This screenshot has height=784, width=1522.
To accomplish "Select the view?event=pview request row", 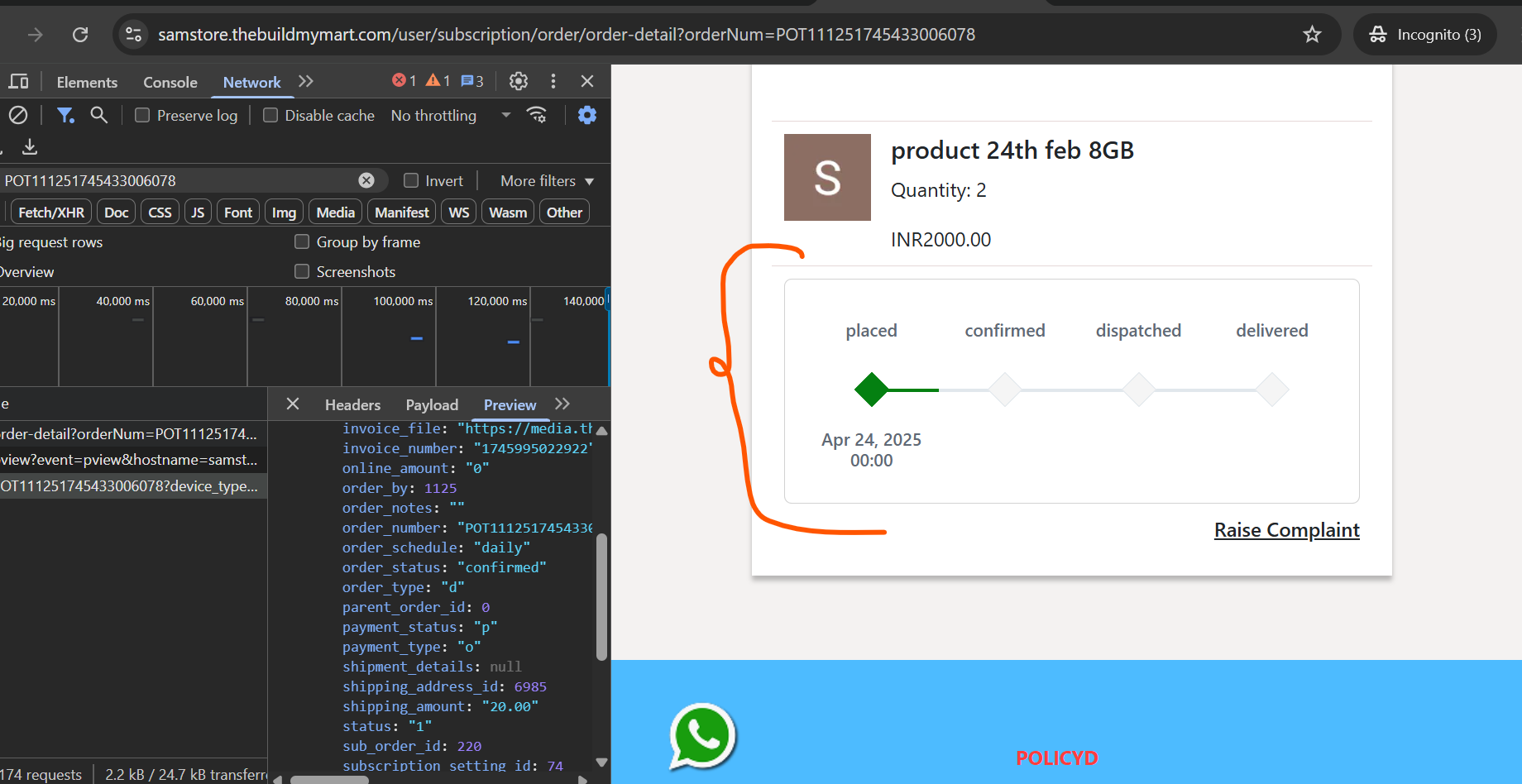I will (133, 460).
